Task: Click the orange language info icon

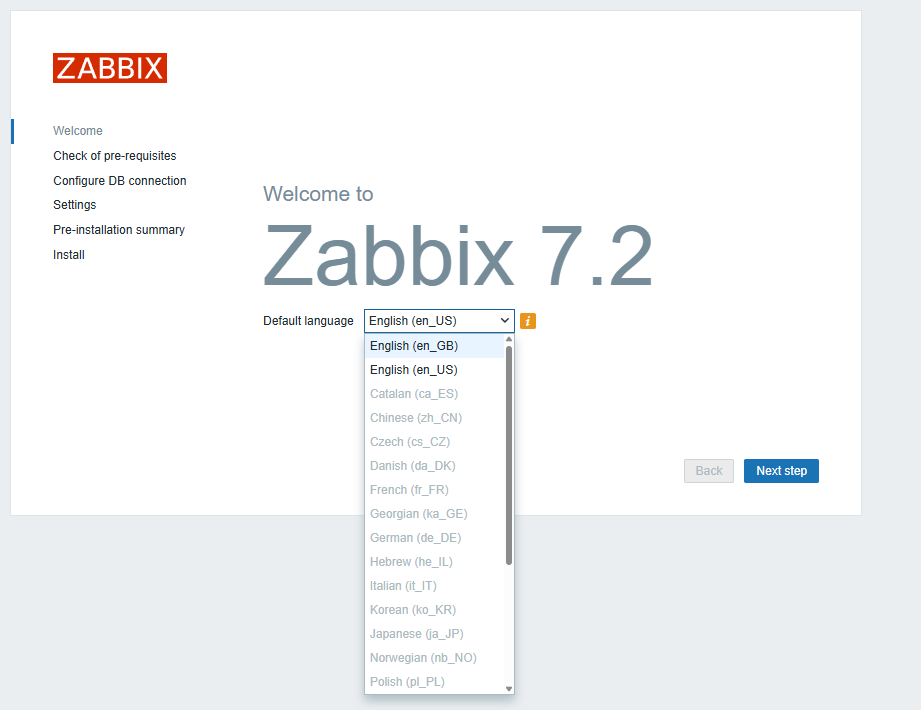Action: click(527, 321)
